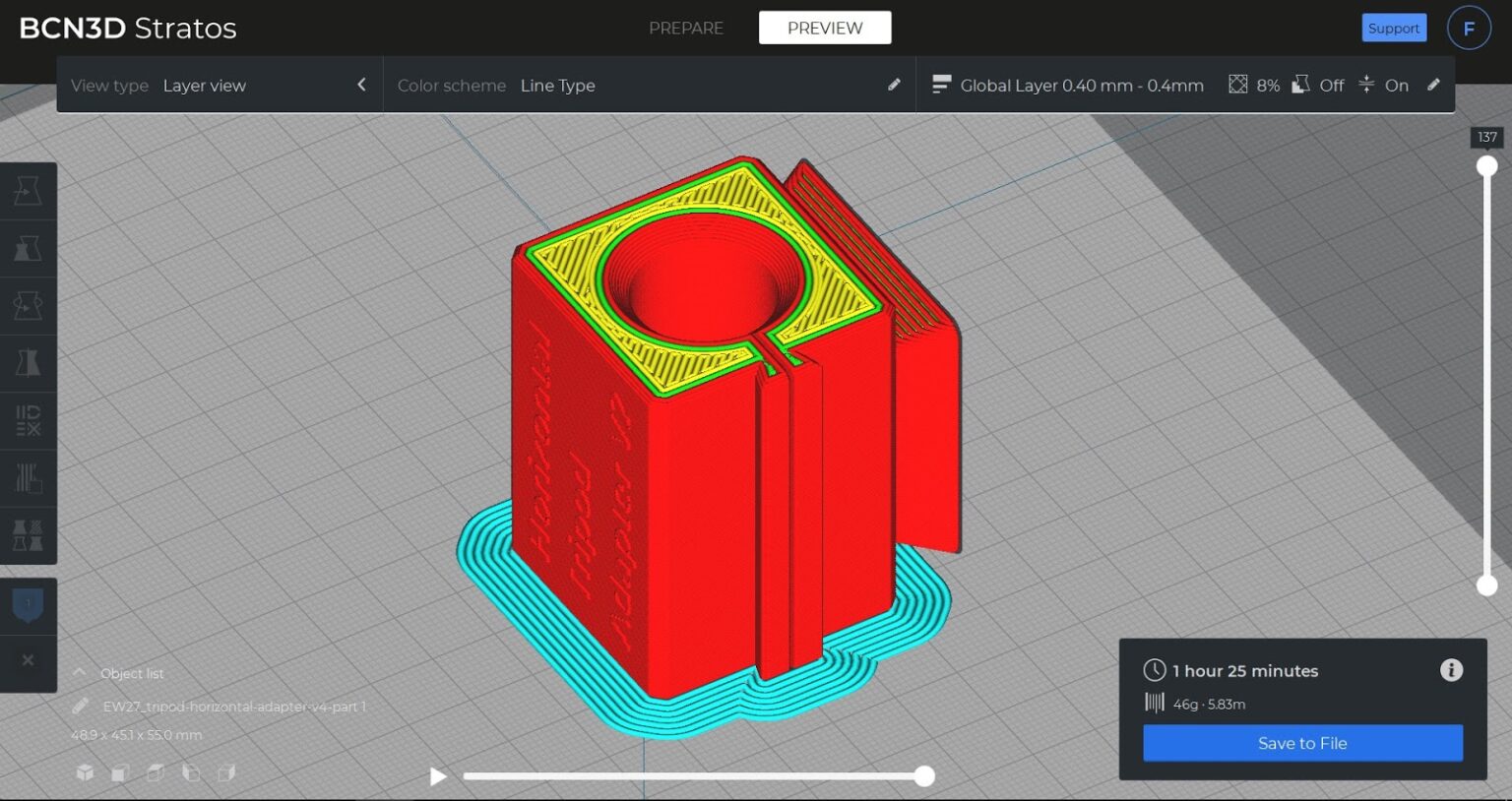Collapse the Object list panel
Screen dimensions: 1512x801
coord(79,672)
